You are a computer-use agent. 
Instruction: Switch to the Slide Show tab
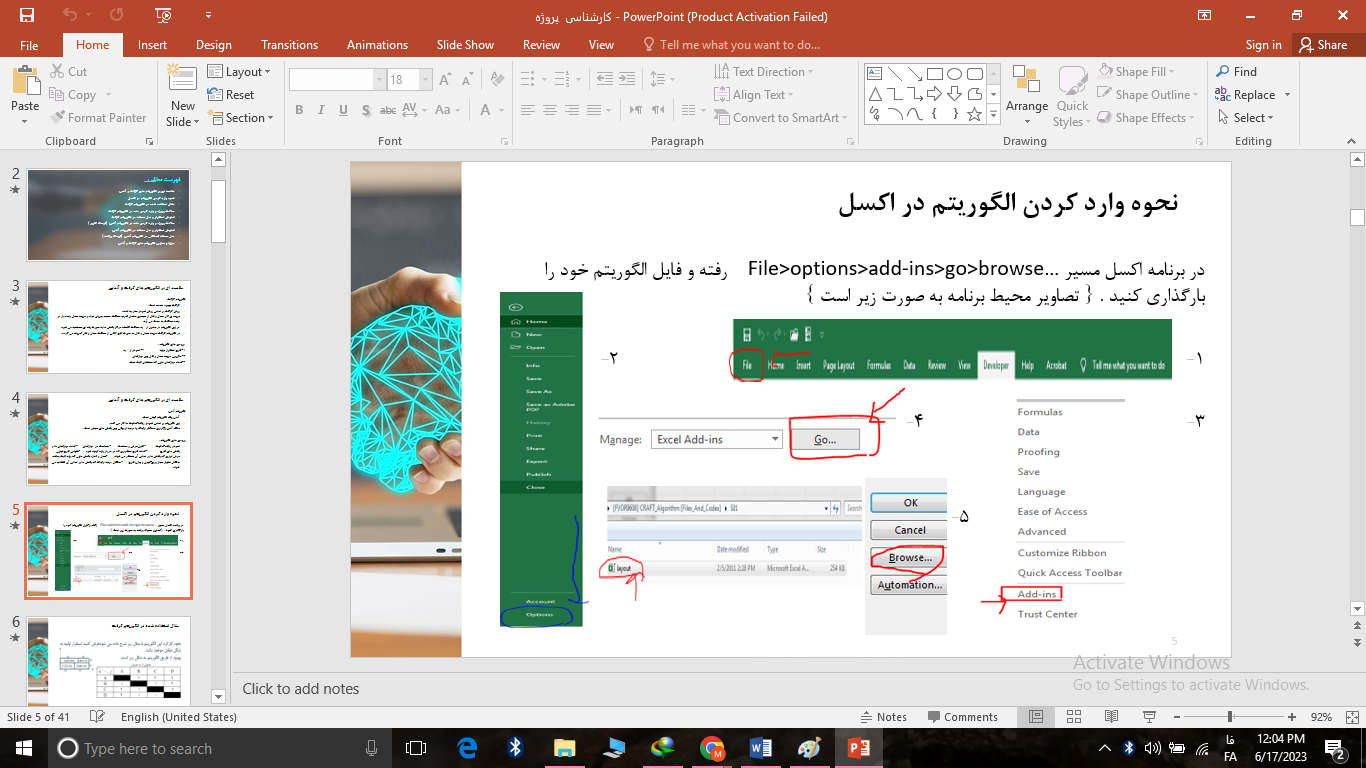tap(465, 45)
